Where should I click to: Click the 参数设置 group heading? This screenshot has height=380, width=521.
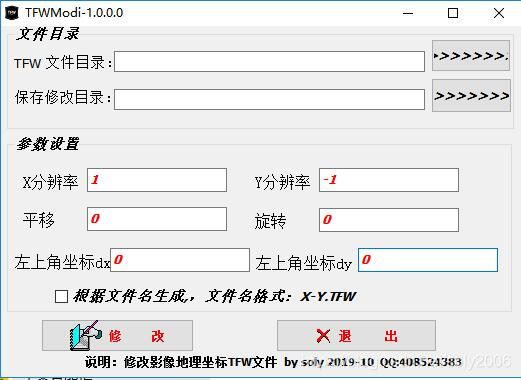(x=47, y=144)
